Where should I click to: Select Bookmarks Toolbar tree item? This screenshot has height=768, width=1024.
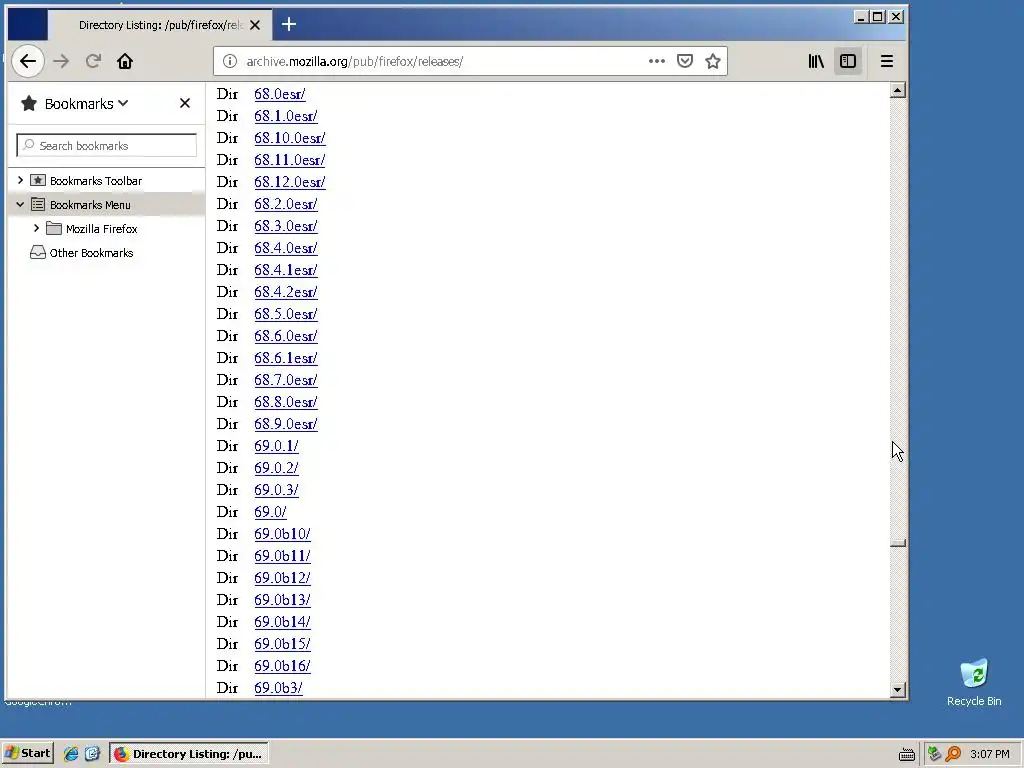(x=95, y=181)
